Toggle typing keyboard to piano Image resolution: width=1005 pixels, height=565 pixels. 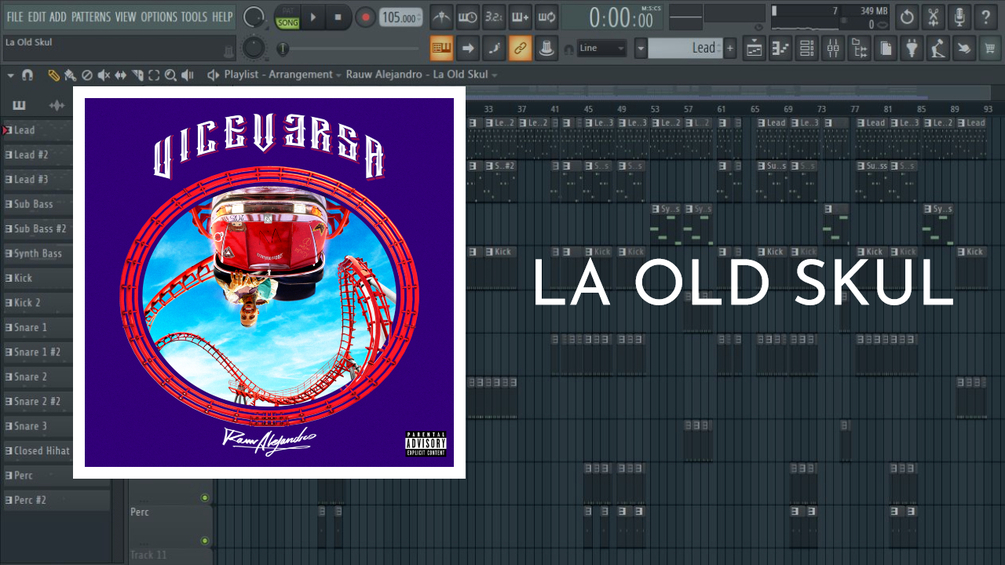442,48
